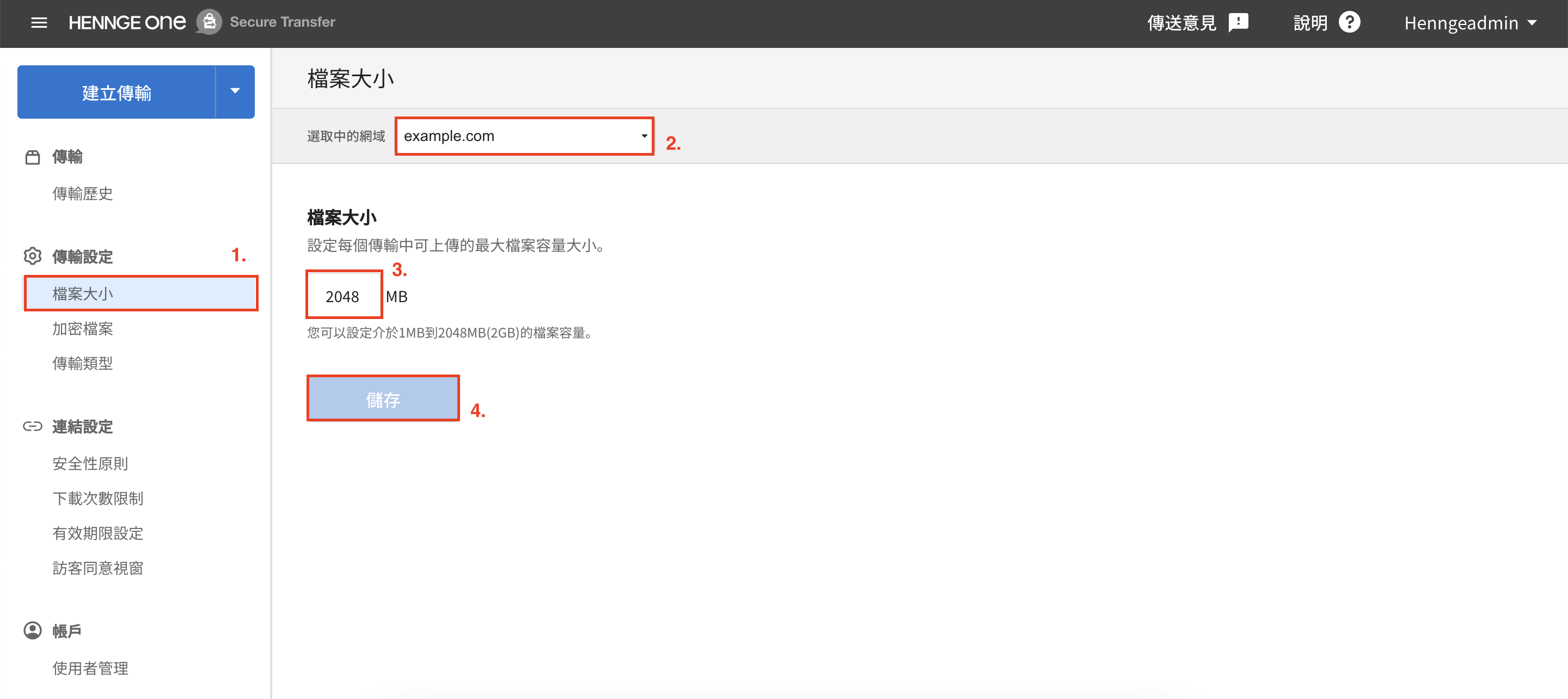Expand the 建立傳輸 dropdown arrow

point(235,92)
